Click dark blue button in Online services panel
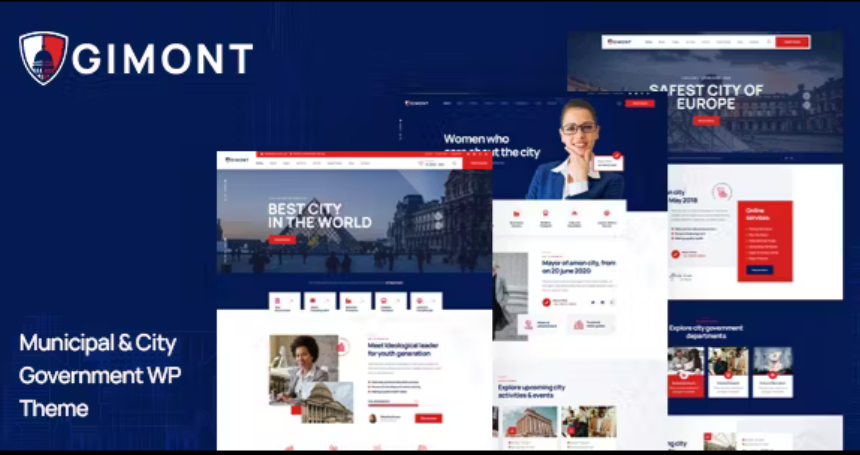Viewport: 860px width, 455px height. coord(760,270)
